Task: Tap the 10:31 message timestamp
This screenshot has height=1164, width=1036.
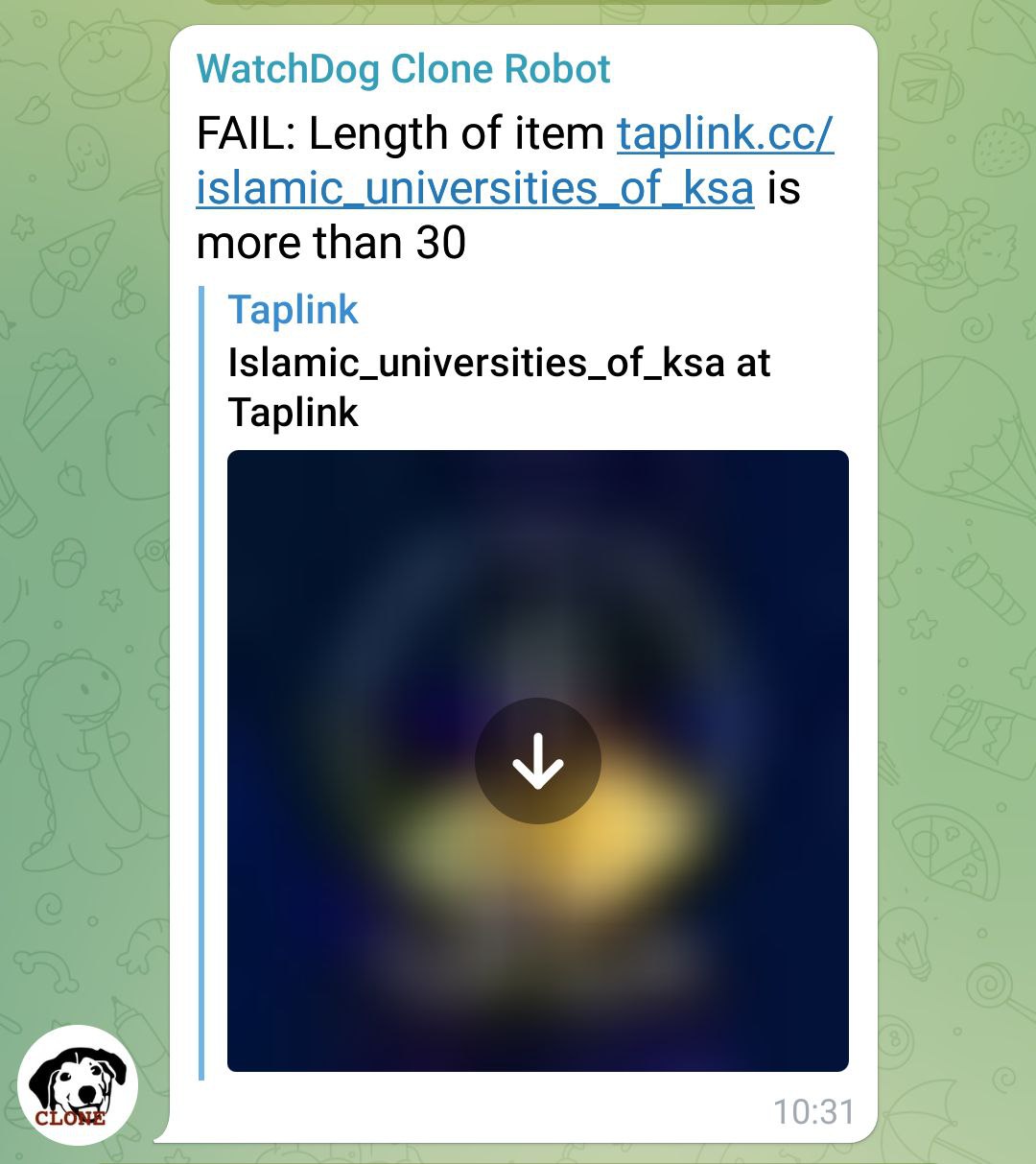Action: [813, 1111]
